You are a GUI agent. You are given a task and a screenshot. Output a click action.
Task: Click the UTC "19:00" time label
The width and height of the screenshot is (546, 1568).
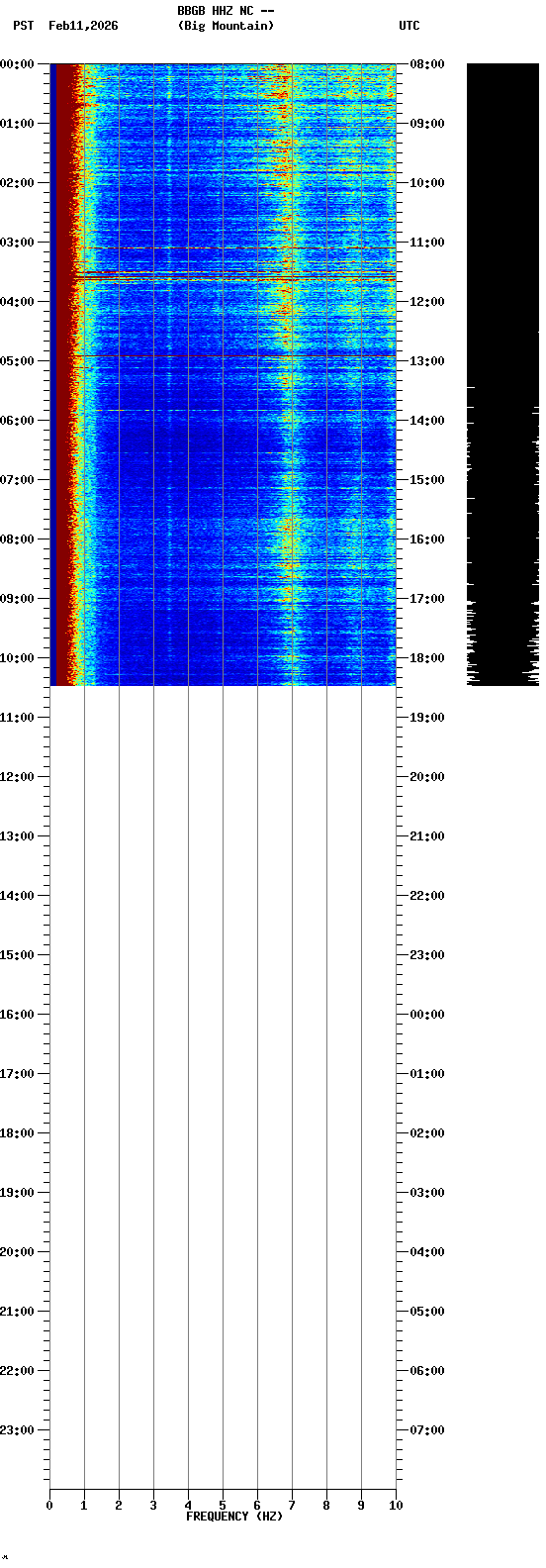[x=427, y=718]
